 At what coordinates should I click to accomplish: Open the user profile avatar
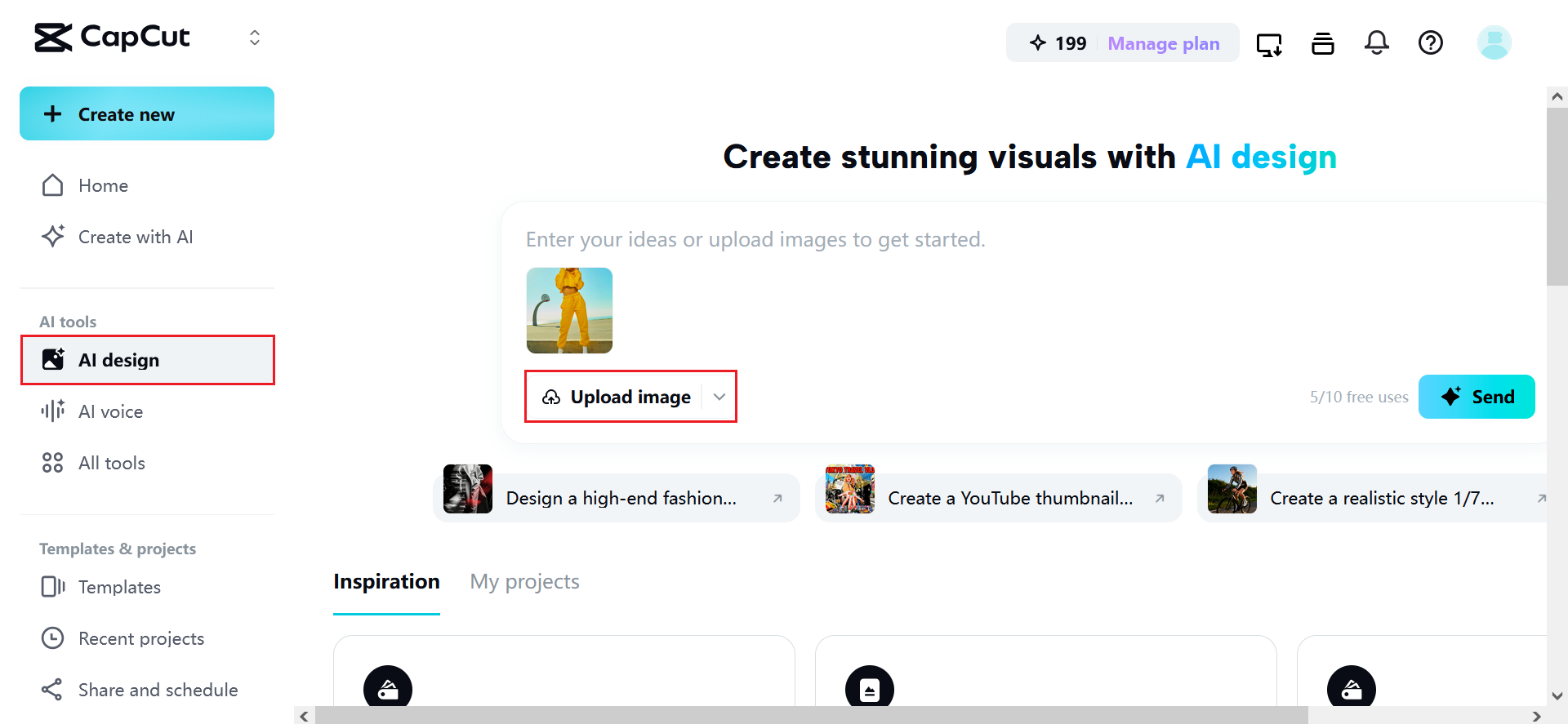(1494, 42)
